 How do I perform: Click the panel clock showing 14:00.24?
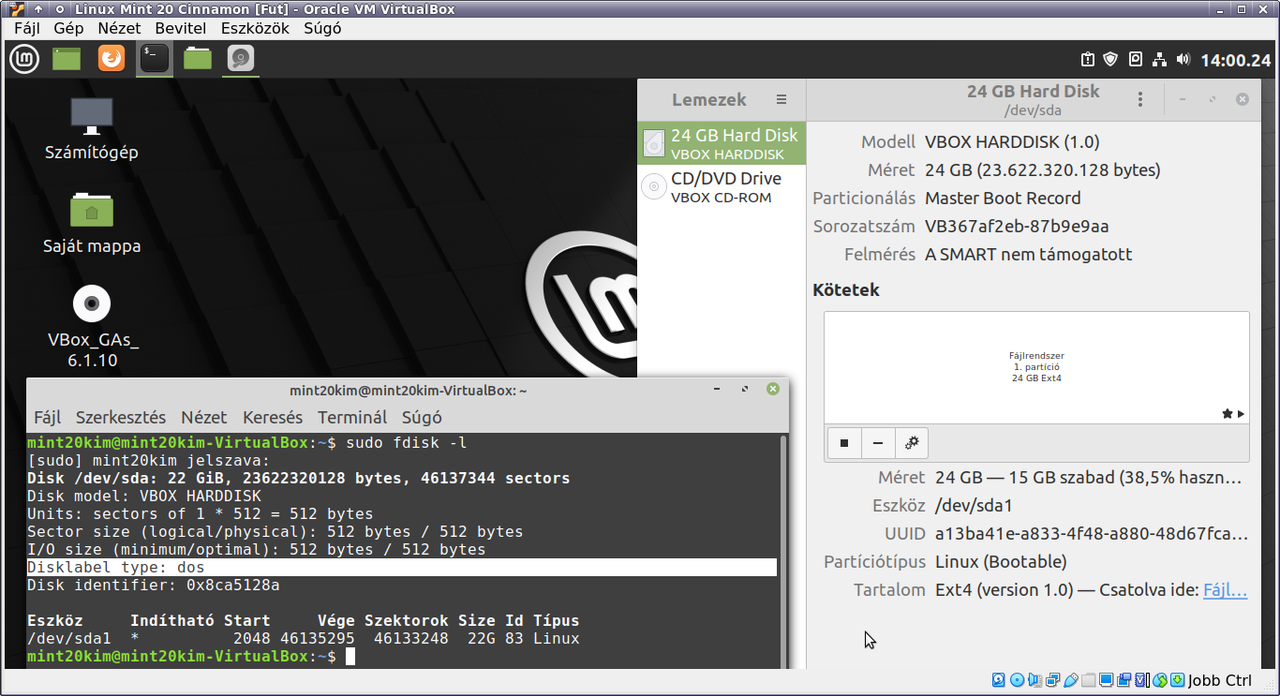pos(1235,60)
